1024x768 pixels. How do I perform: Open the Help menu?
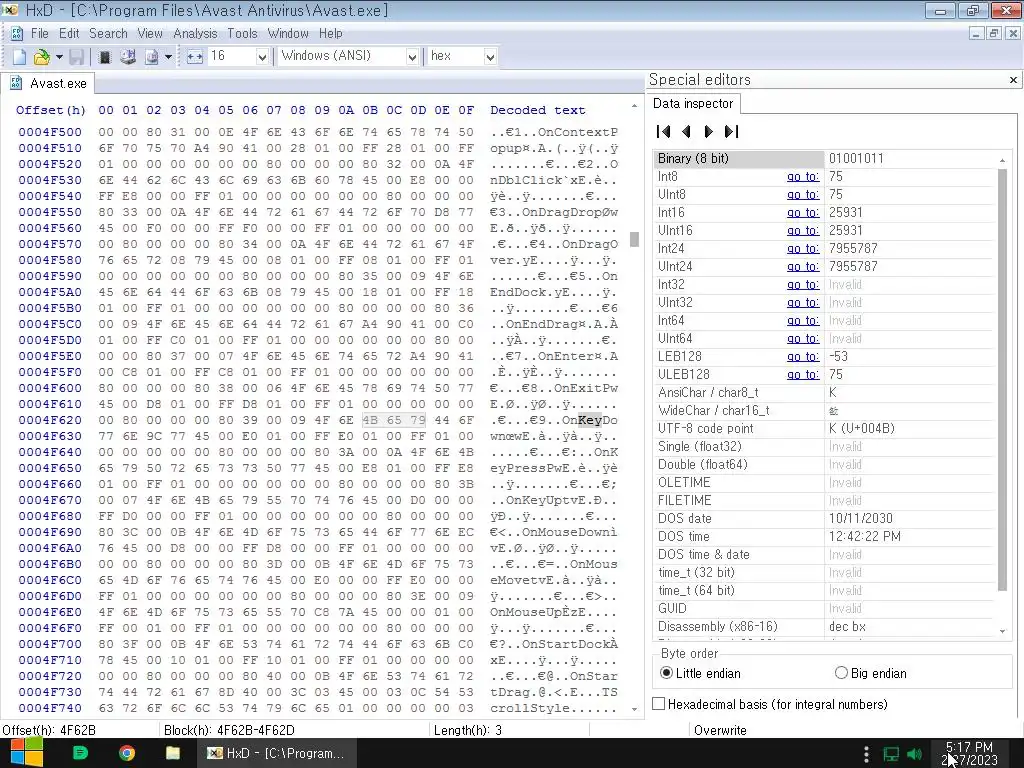click(x=330, y=33)
